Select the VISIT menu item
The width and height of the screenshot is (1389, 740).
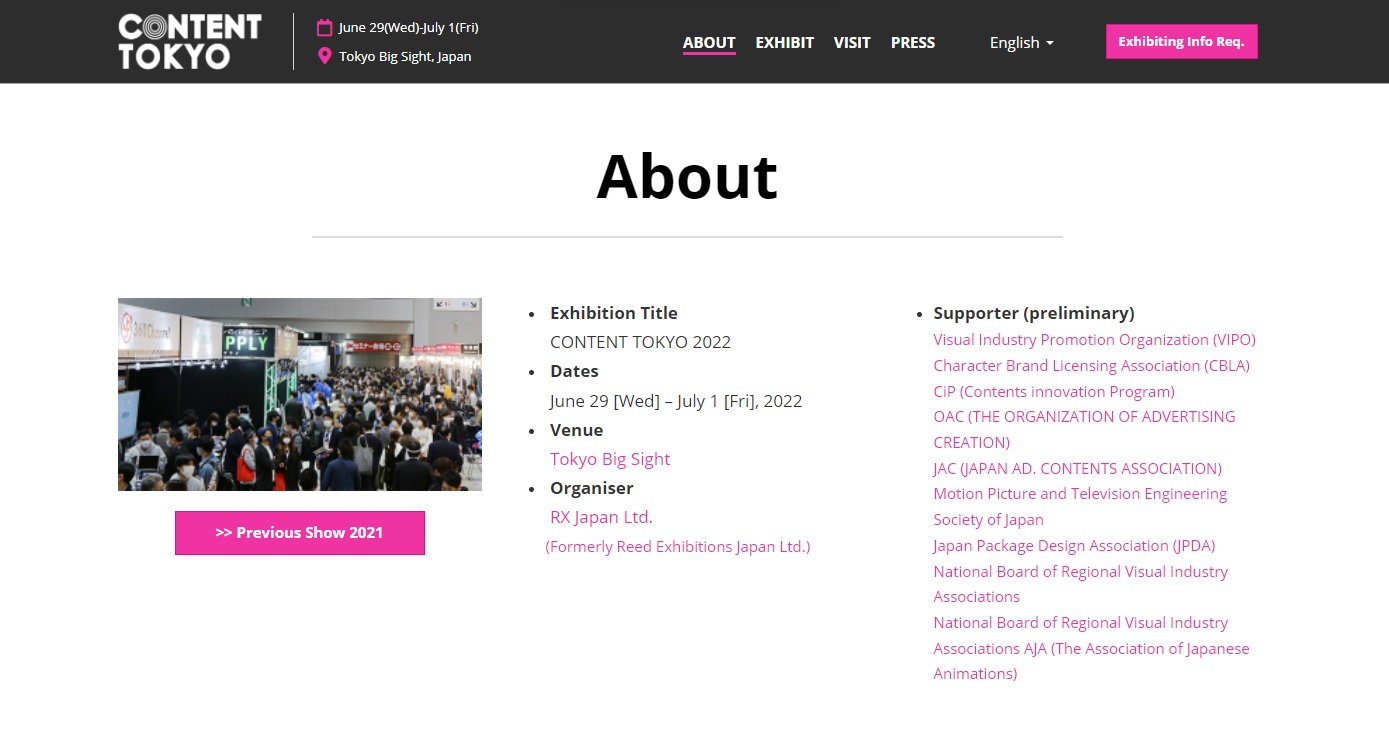point(852,43)
